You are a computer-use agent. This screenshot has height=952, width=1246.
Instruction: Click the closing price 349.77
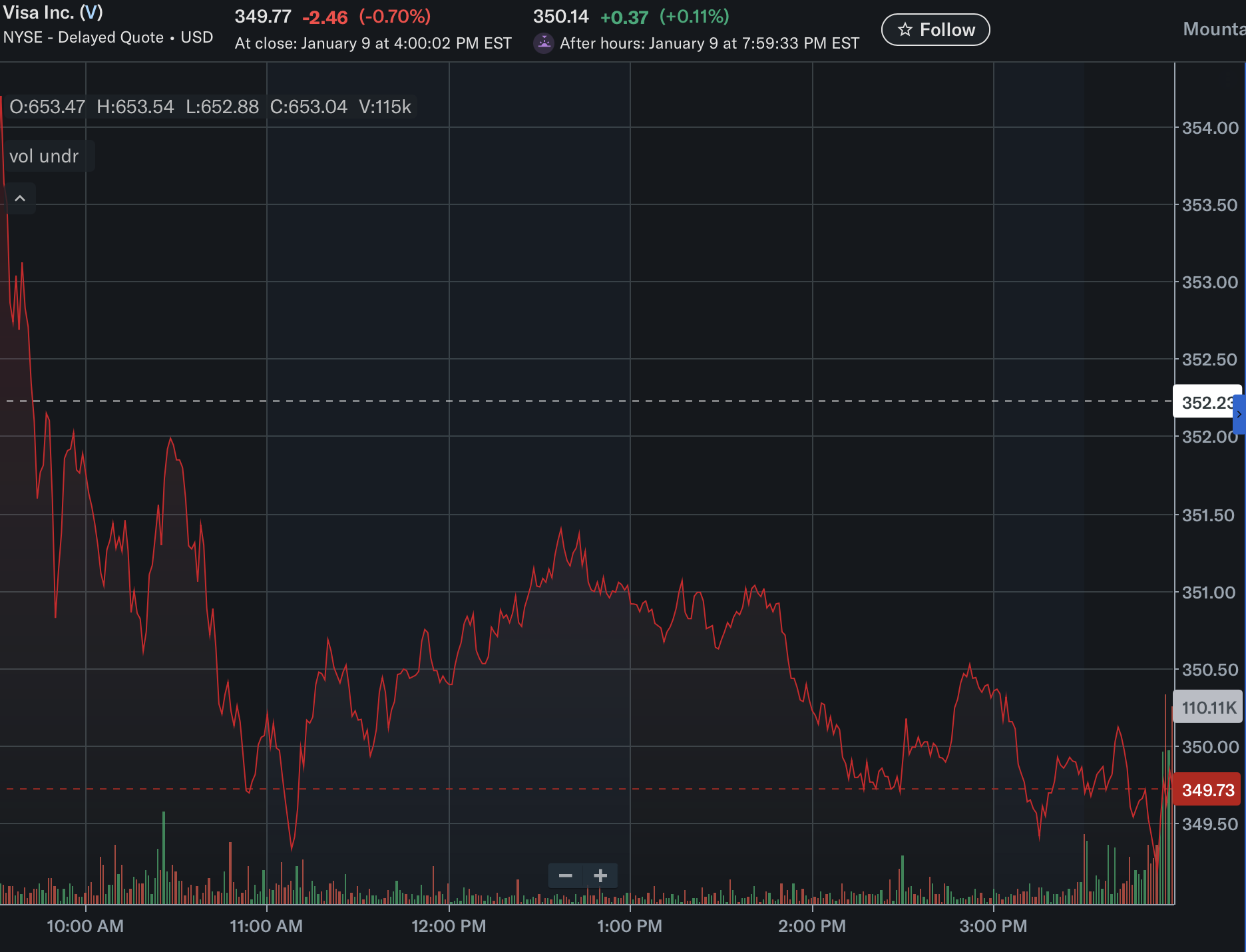[x=263, y=17]
